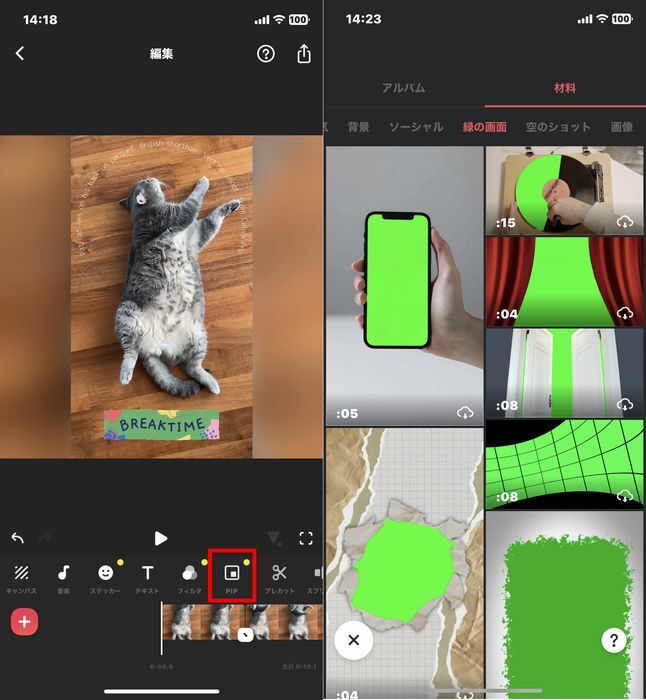Undo the last edit
Image resolution: width=646 pixels, height=700 pixels.
[18, 538]
